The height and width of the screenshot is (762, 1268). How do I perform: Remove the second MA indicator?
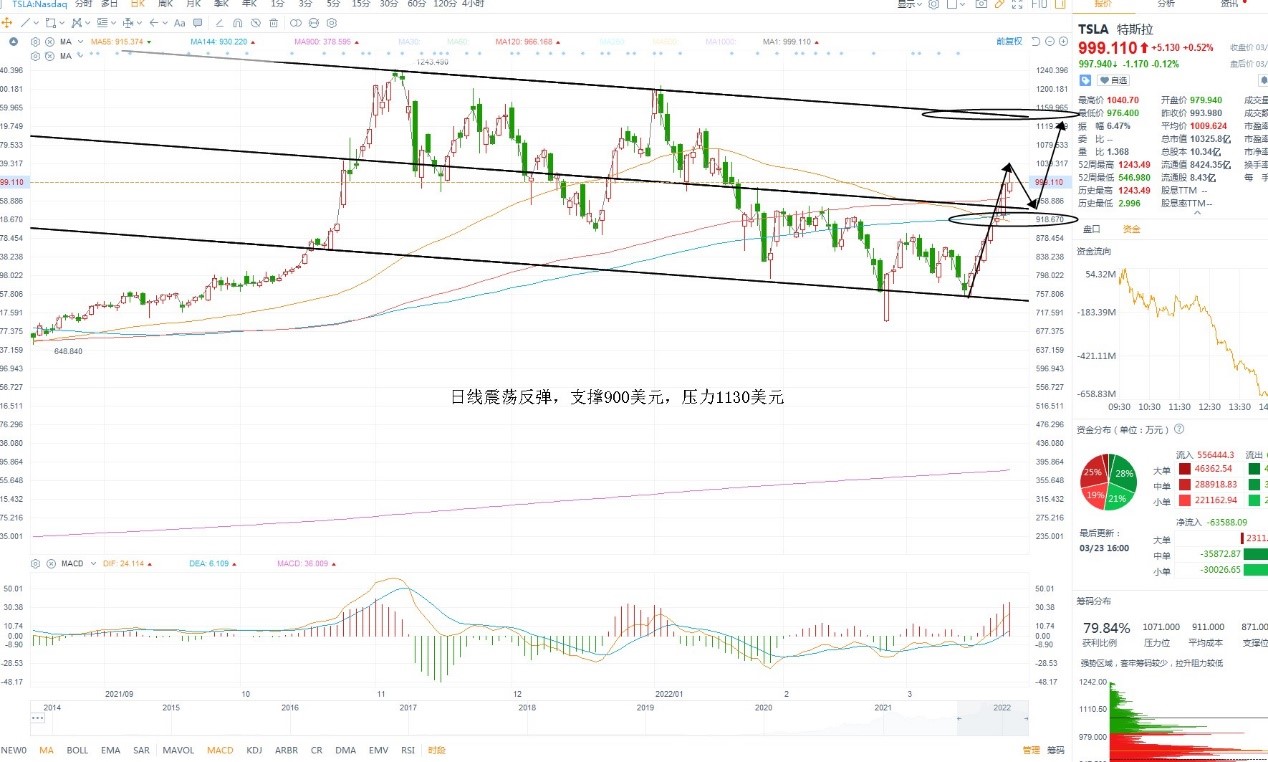pos(49,56)
